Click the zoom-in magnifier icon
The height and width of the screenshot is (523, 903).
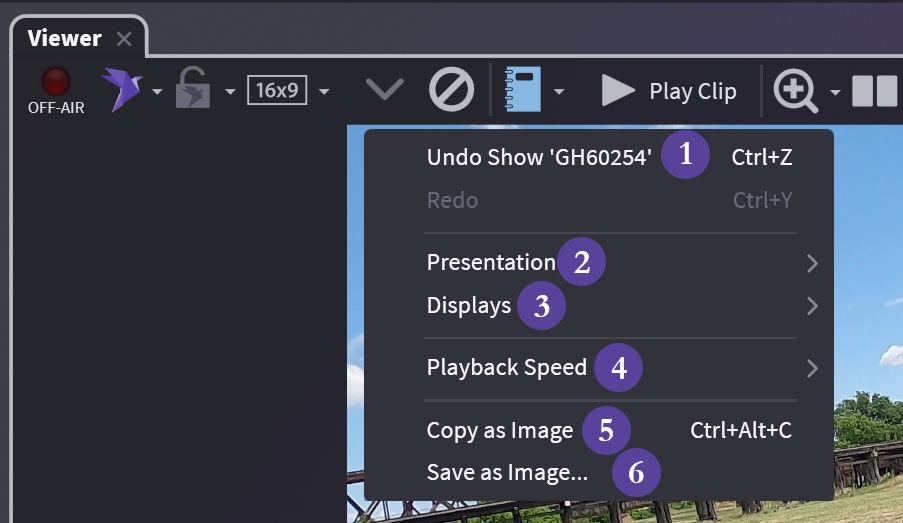(794, 91)
